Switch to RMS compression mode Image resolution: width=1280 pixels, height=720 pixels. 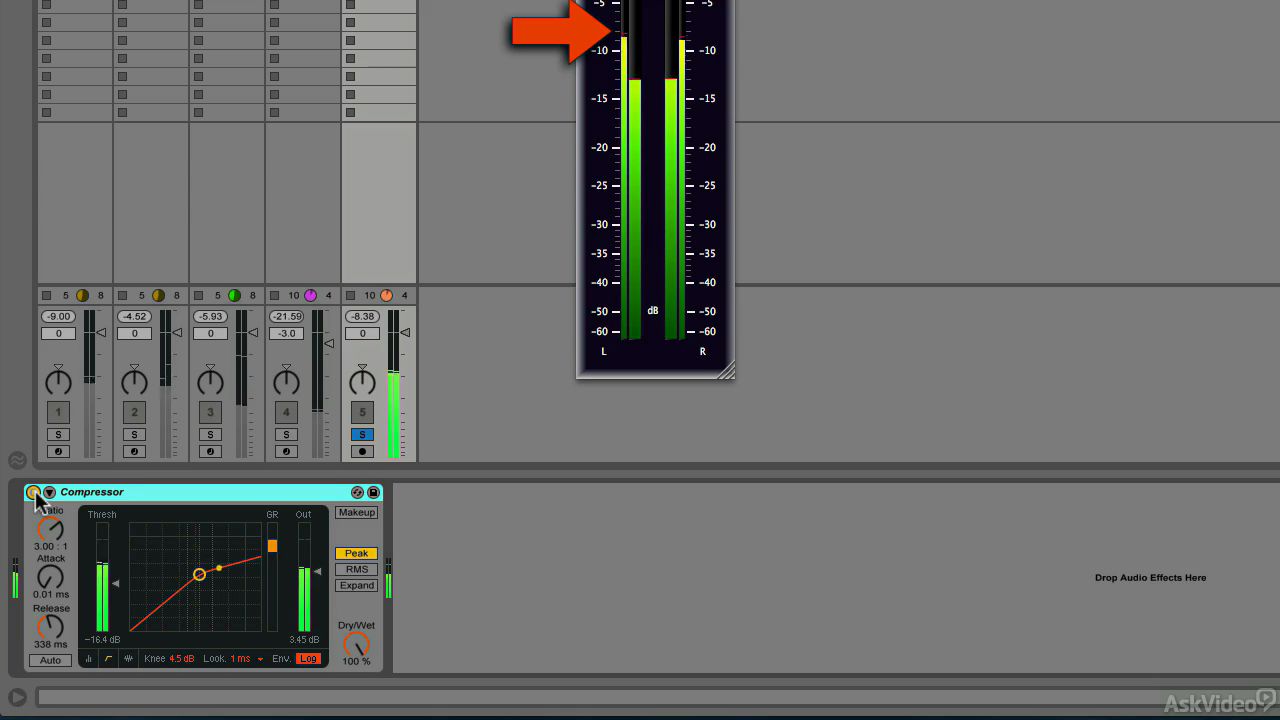click(x=356, y=569)
